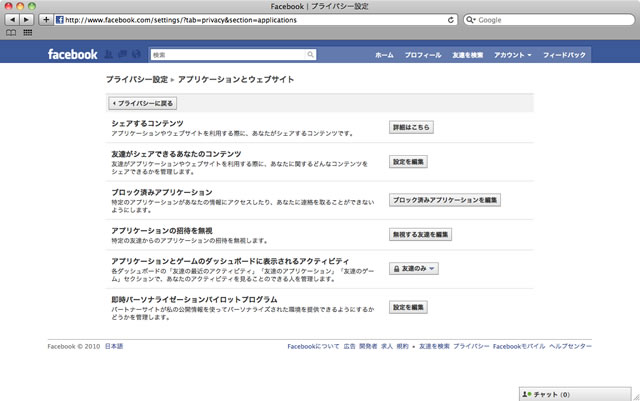Click the lock icon on 友達のみ
The height and width of the screenshot is (401, 640).
click(396, 269)
